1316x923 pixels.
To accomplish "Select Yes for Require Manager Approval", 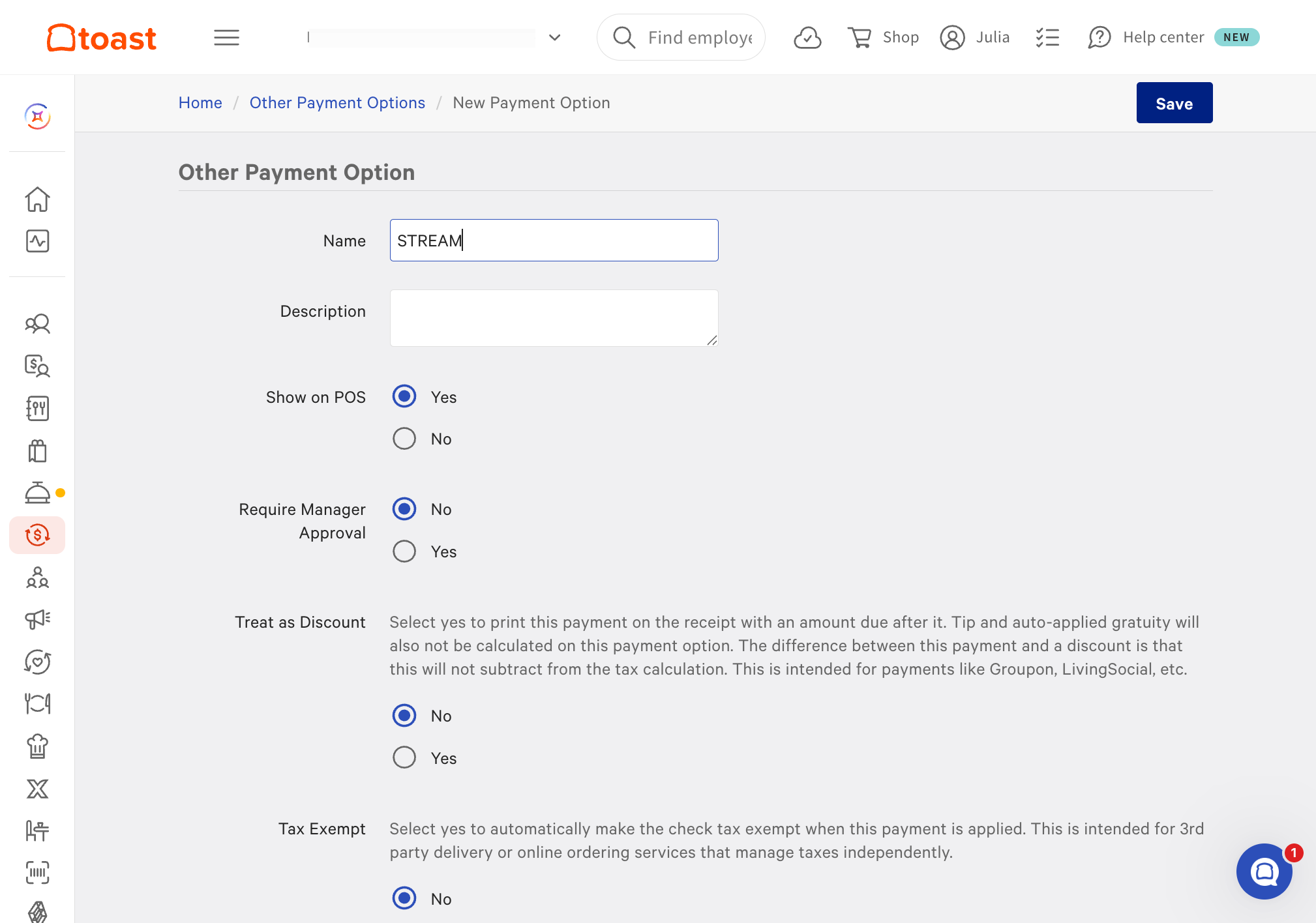I will coord(404,551).
